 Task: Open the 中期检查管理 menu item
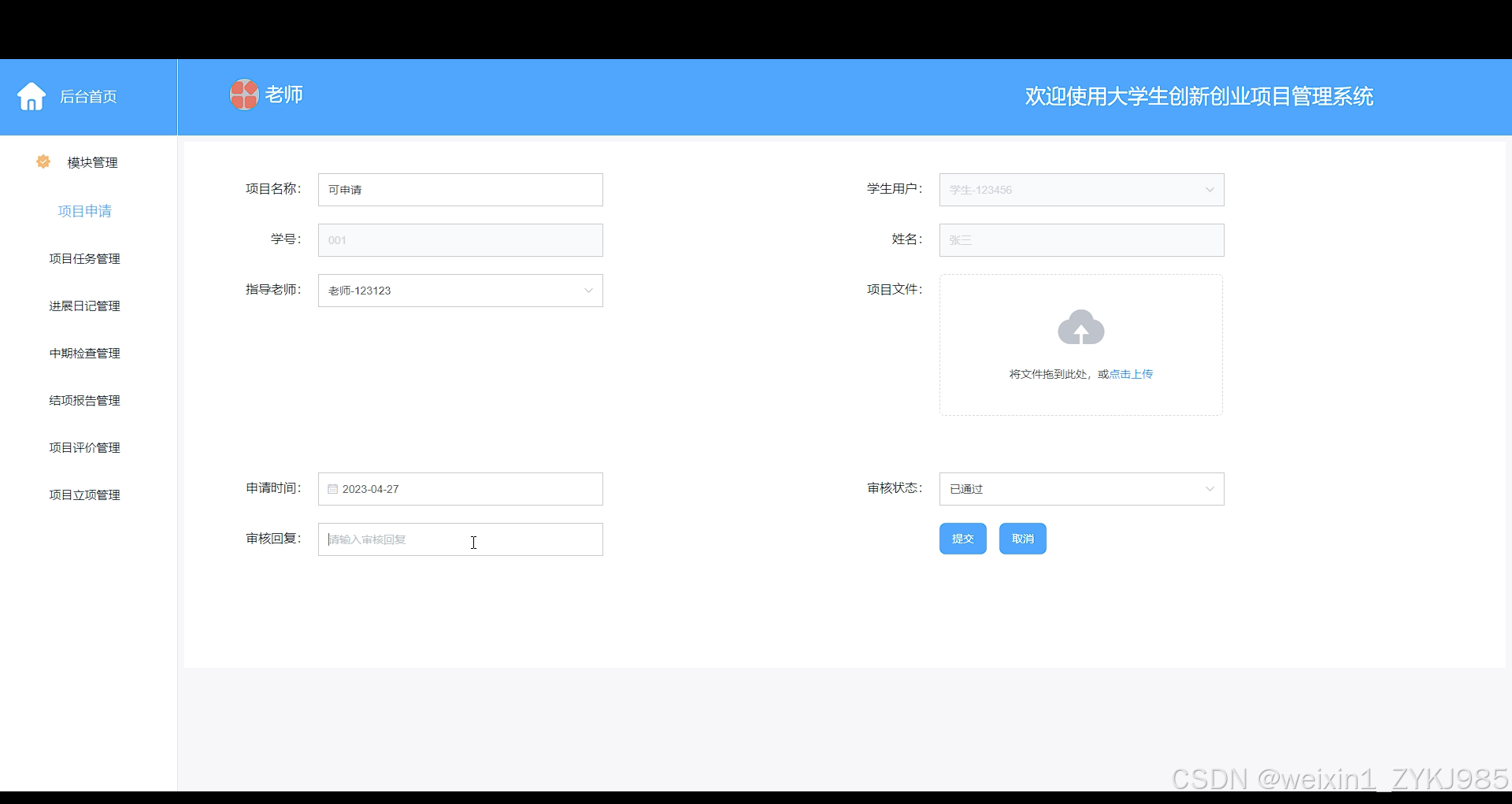coord(85,353)
